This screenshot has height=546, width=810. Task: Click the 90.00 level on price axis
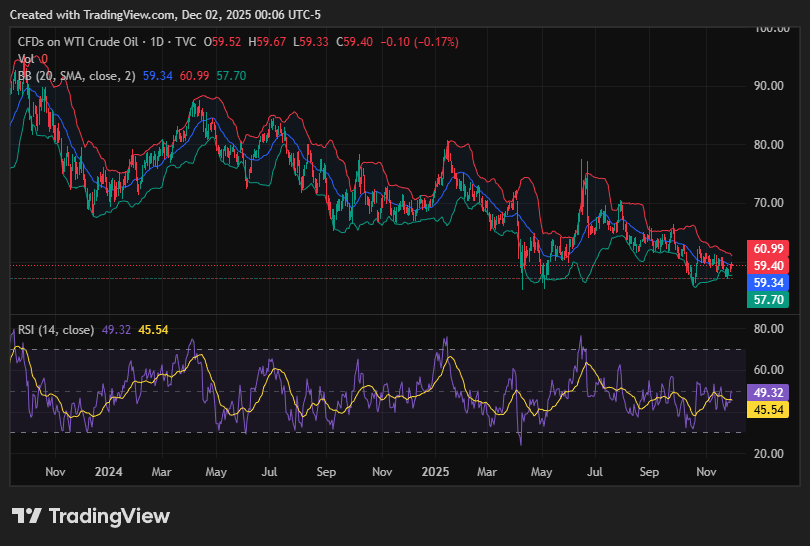tap(768, 86)
